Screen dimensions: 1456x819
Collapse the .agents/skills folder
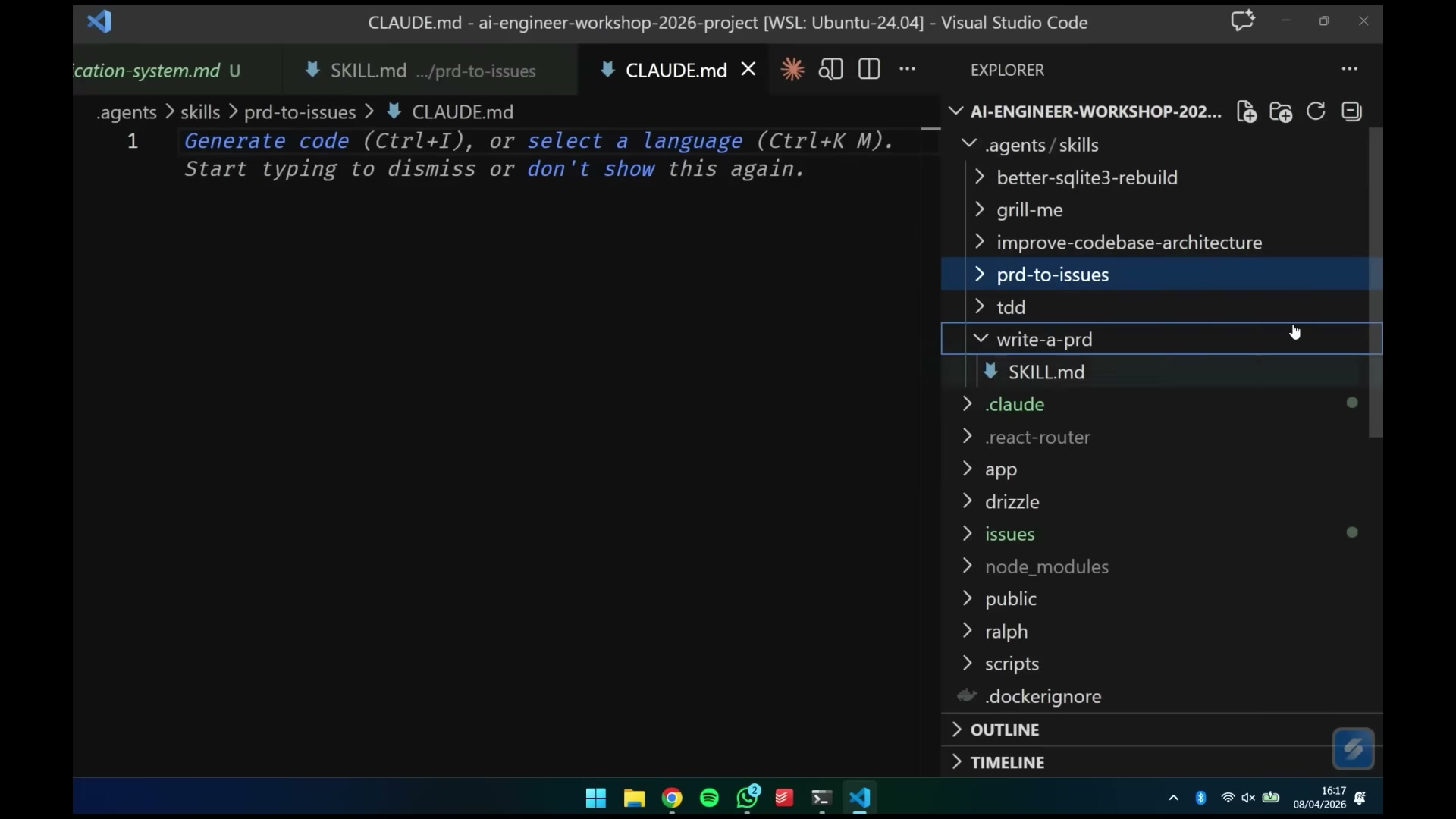coord(1160,145)
